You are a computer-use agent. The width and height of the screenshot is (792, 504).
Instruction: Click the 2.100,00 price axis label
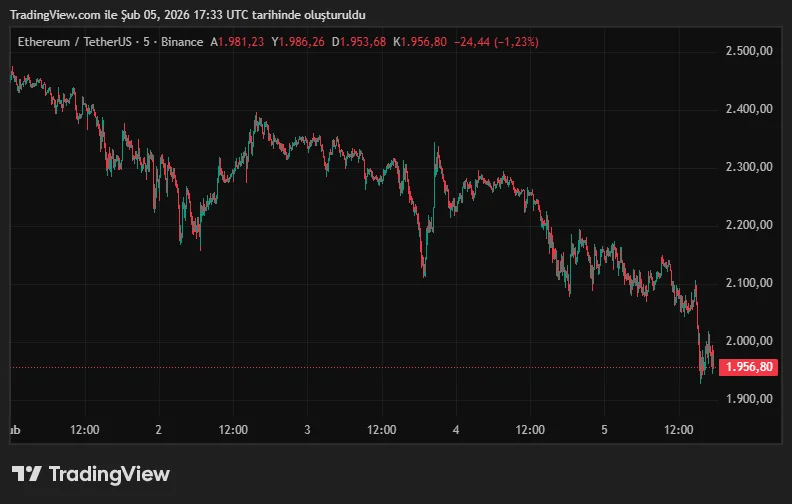click(748, 283)
